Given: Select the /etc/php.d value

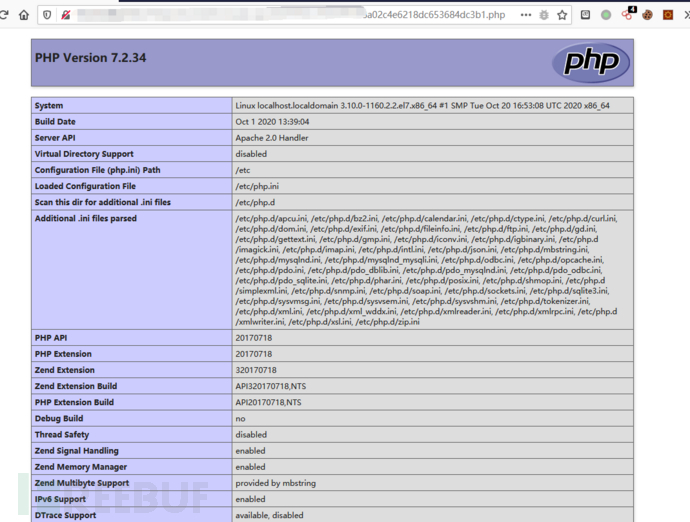Looking at the screenshot, I should click(255, 202).
